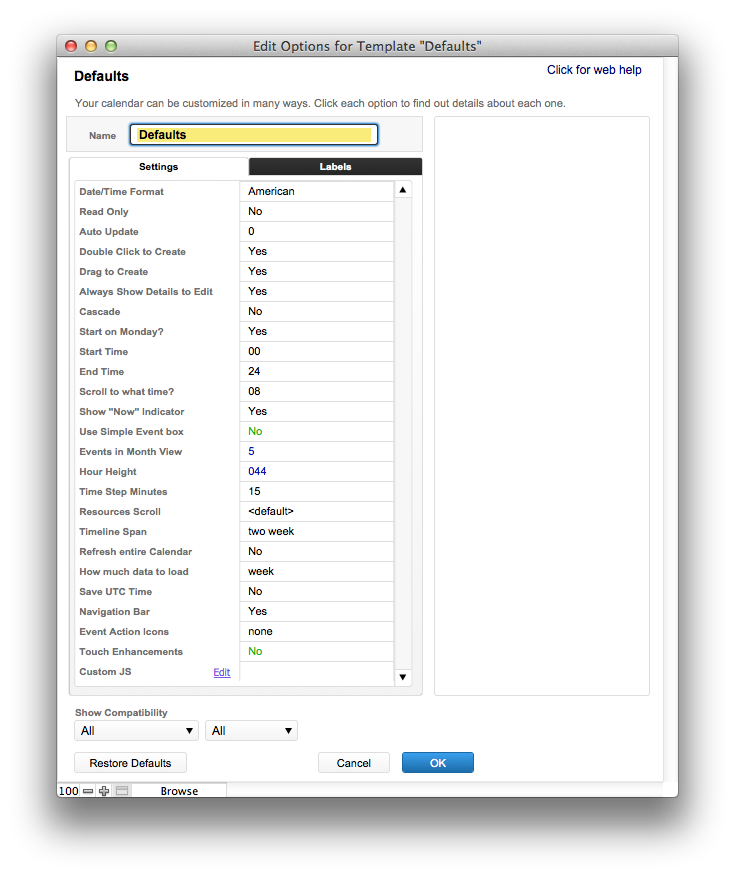735x876 pixels.
Task: Click the OK button
Action: click(x=438, y=763)
